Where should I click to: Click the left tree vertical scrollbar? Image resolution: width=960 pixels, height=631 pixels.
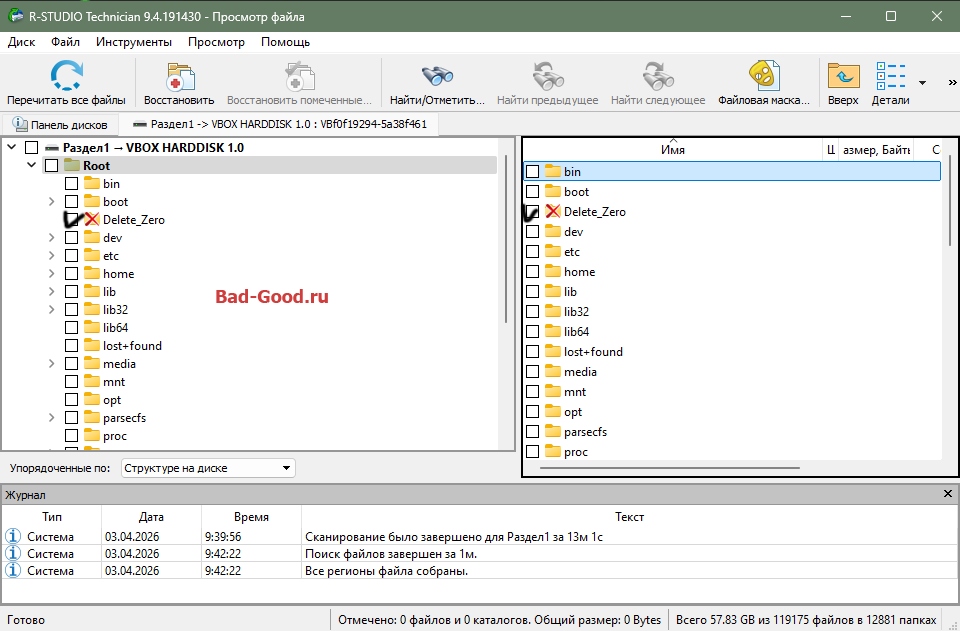click(x=506, y=240)
